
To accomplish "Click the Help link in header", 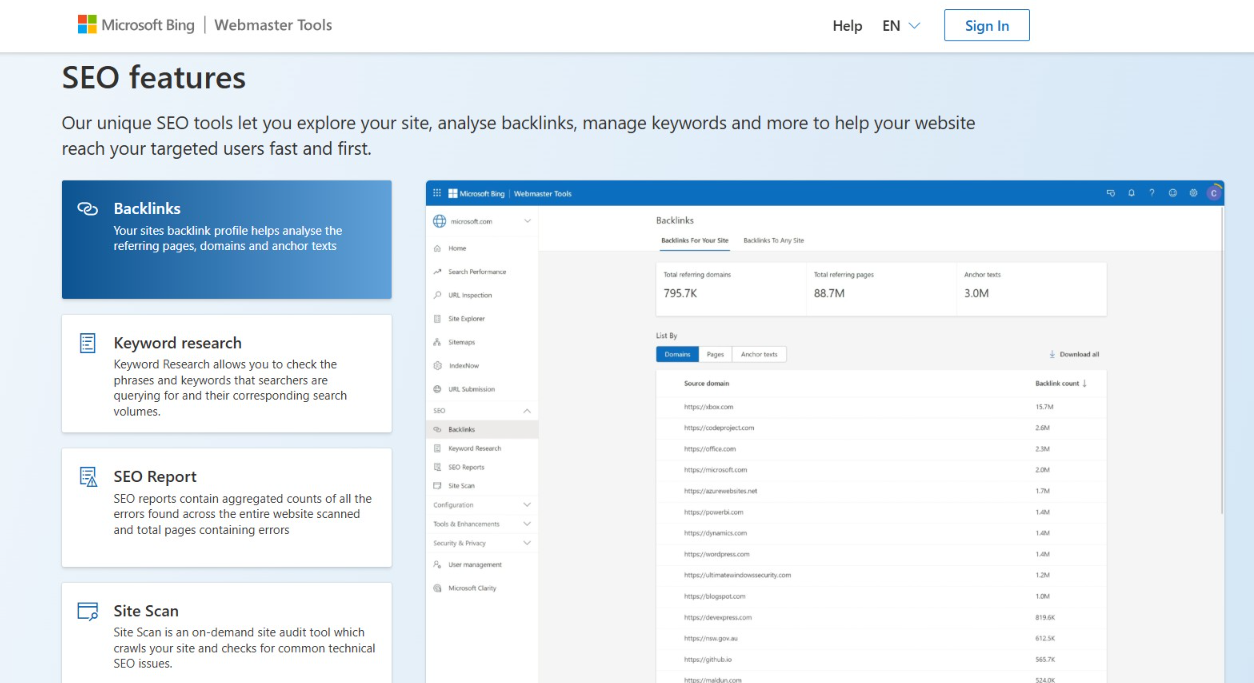I will tap(847, 26).
